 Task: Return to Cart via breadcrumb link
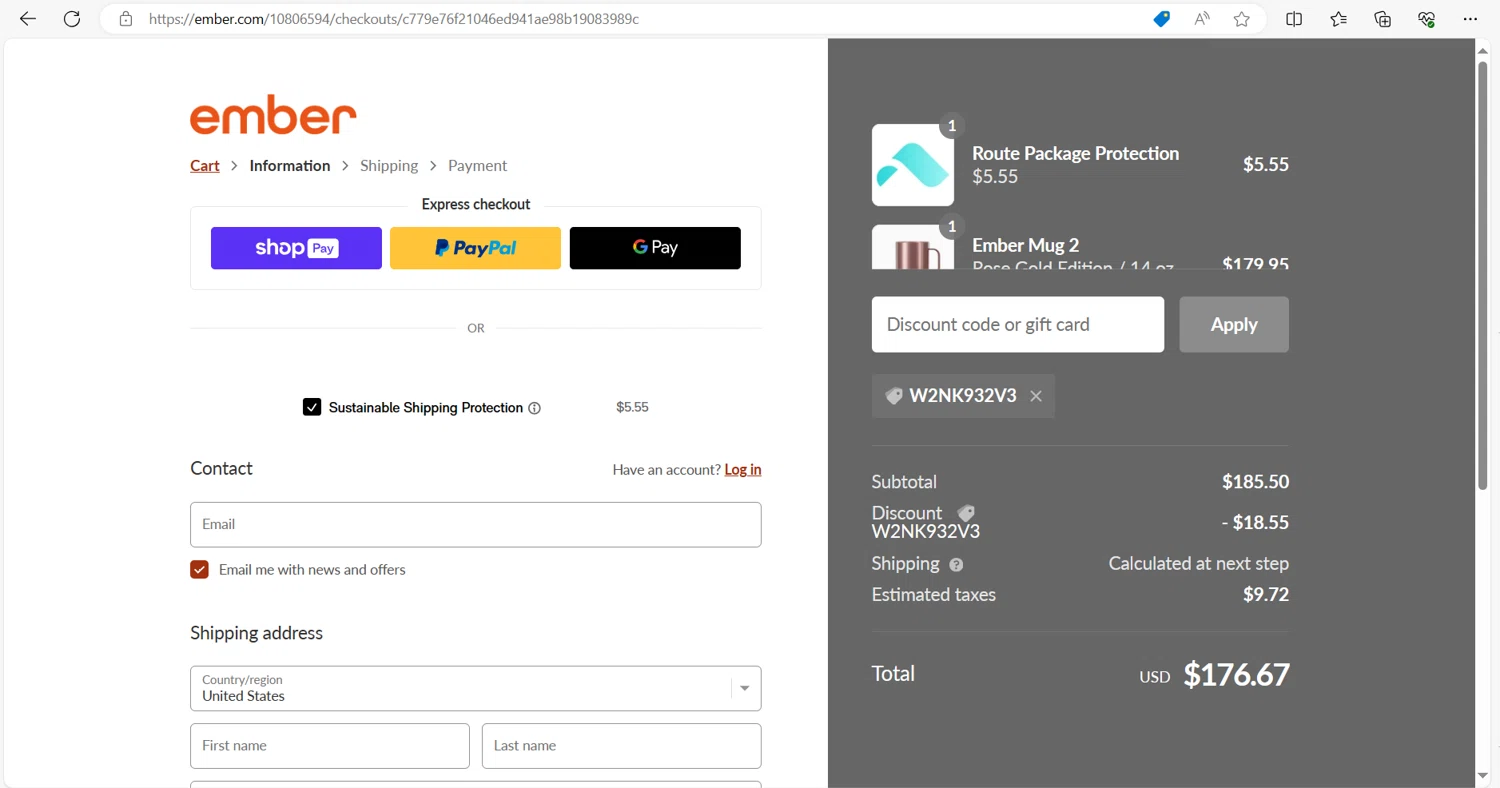pos(205,165)
